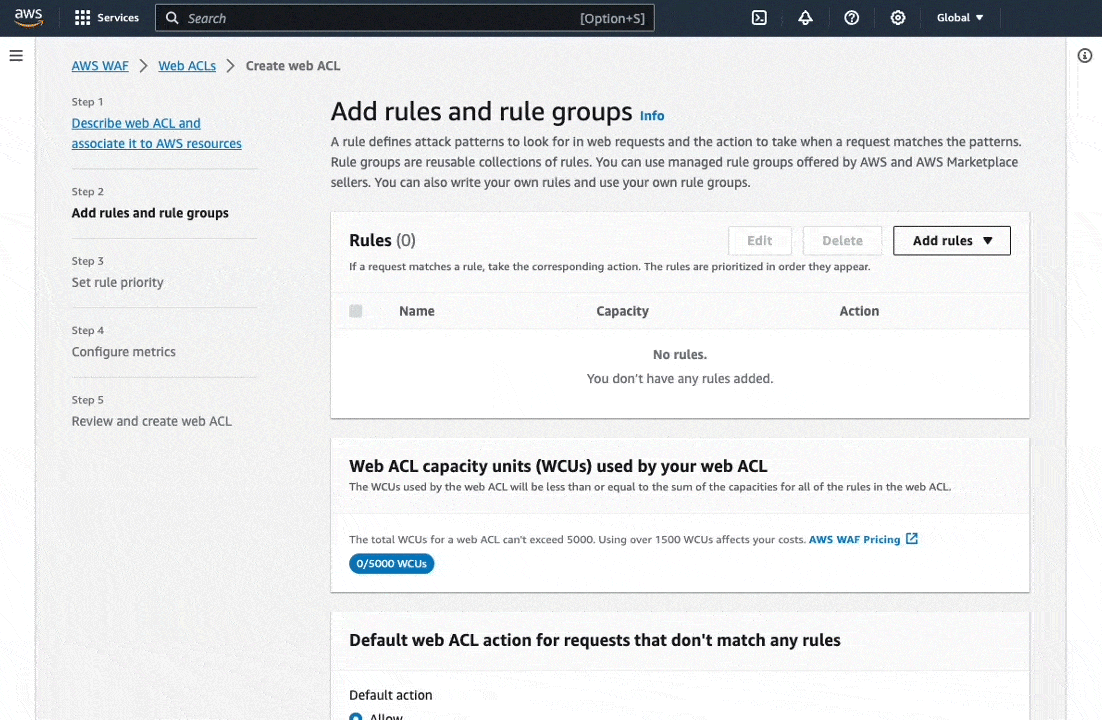Image resolution: width=1102 pixels, height=720 pixels.
Task: Click the 'No rules.' message
Action: 680,354
